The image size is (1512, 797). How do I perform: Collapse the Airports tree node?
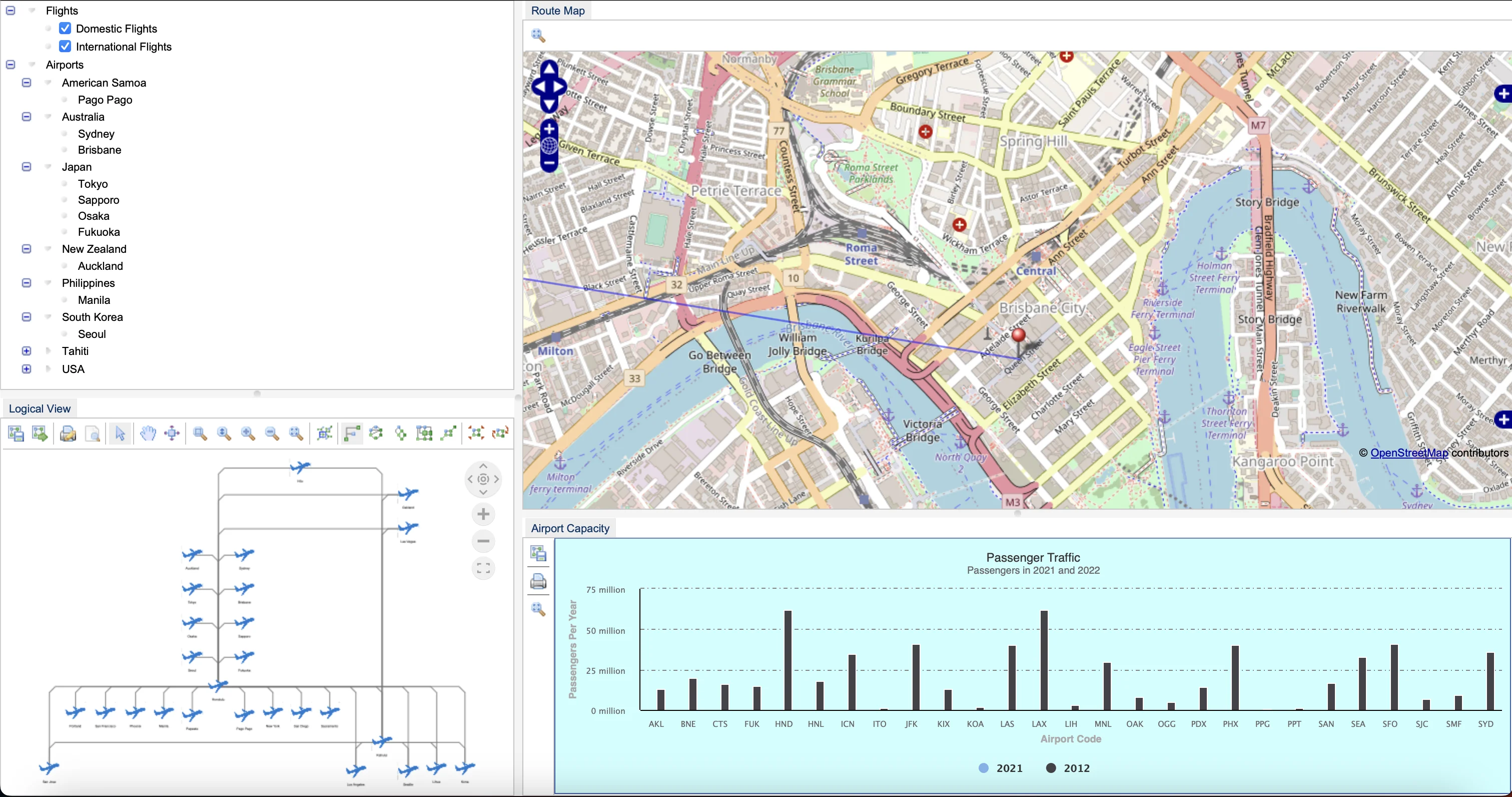coord(11,65)
